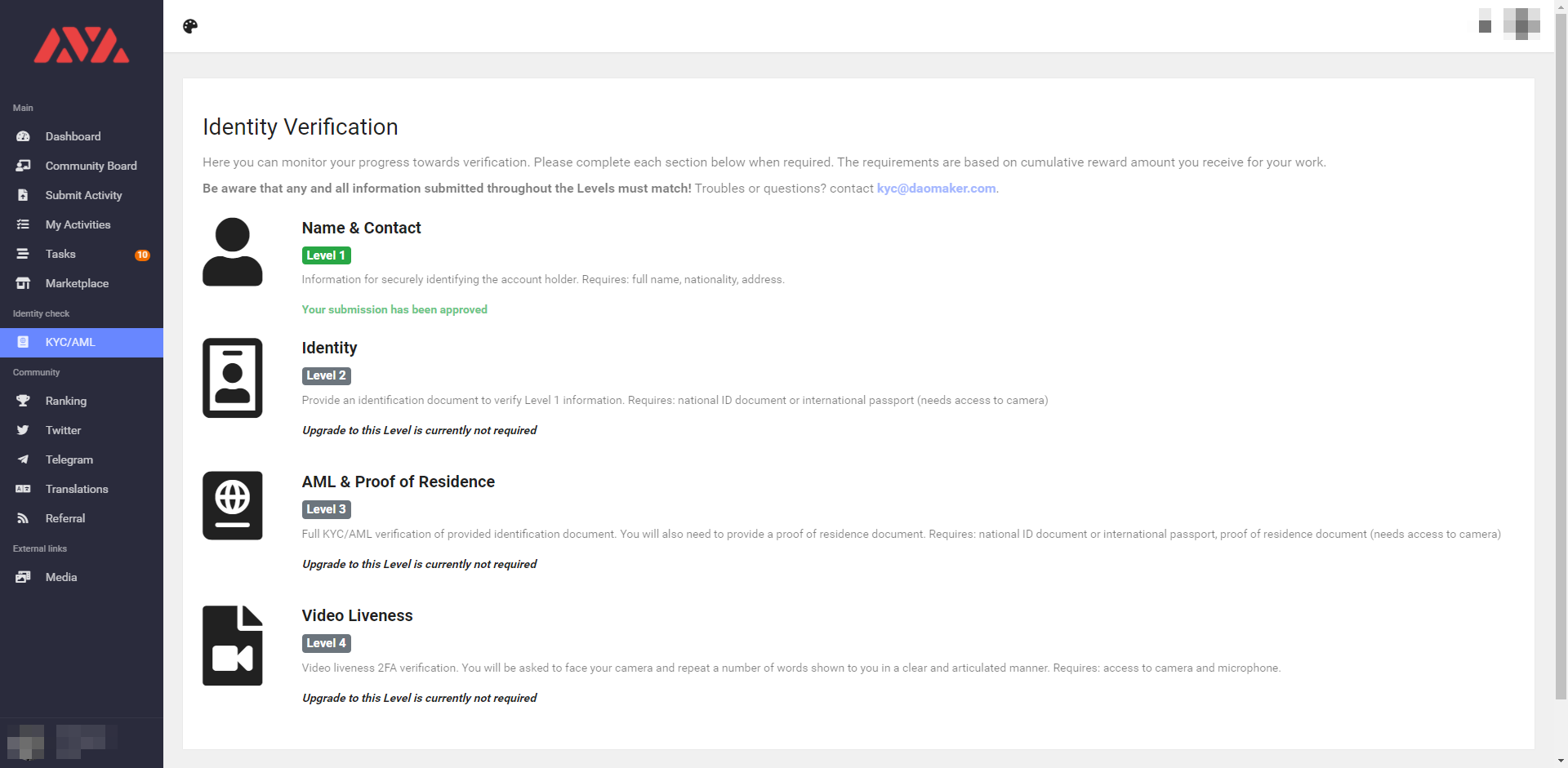The width and height of the screenshot is (1568, 768).
Task: Open Submit Activity page
Action: pos(83,195)
